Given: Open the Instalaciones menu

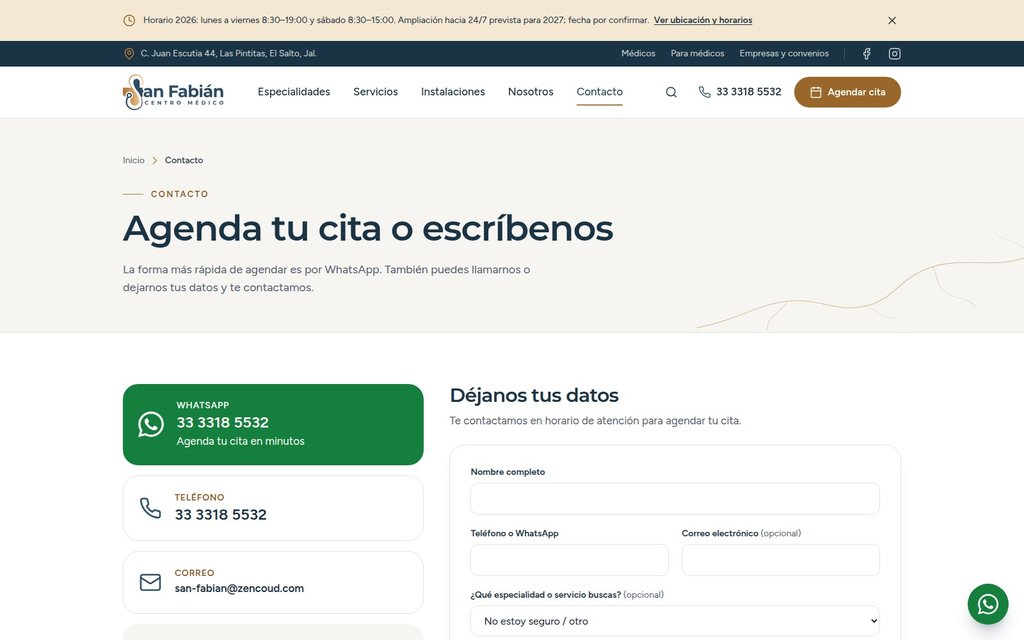Looking at the screenshot, I should point(453,92).
